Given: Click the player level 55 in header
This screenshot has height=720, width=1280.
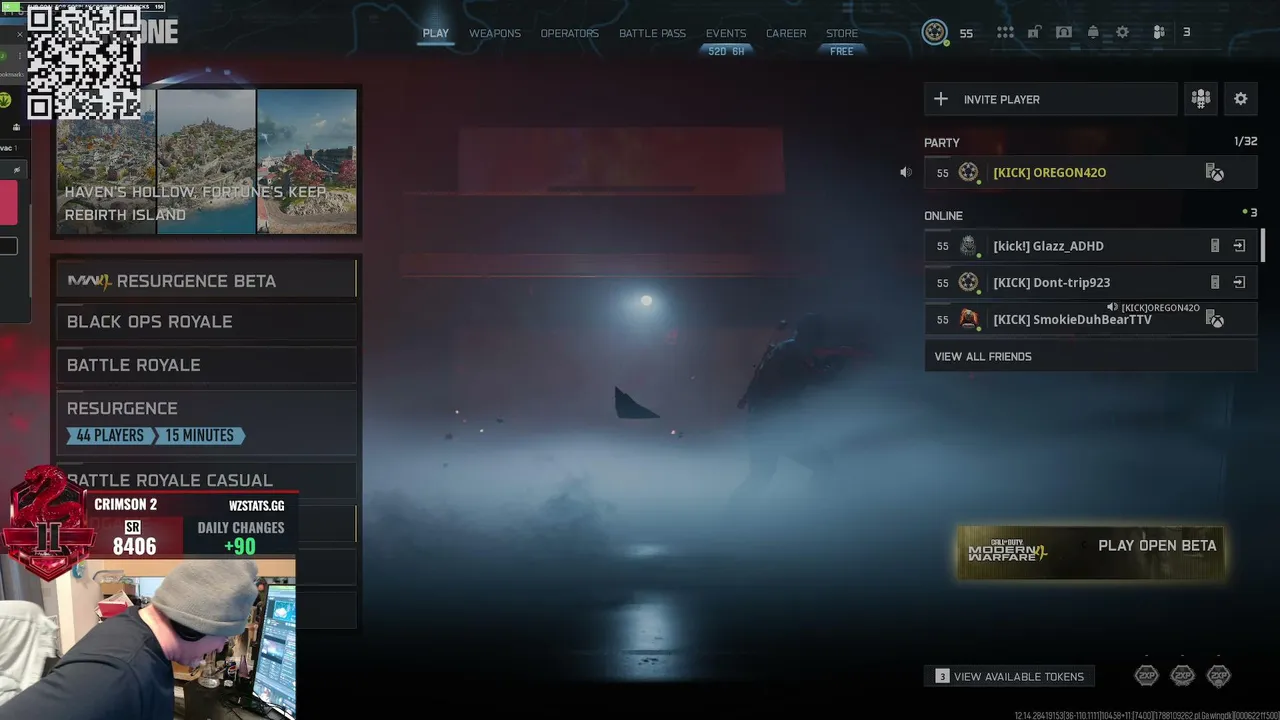Looking at the screenshot, I should 966,33.
